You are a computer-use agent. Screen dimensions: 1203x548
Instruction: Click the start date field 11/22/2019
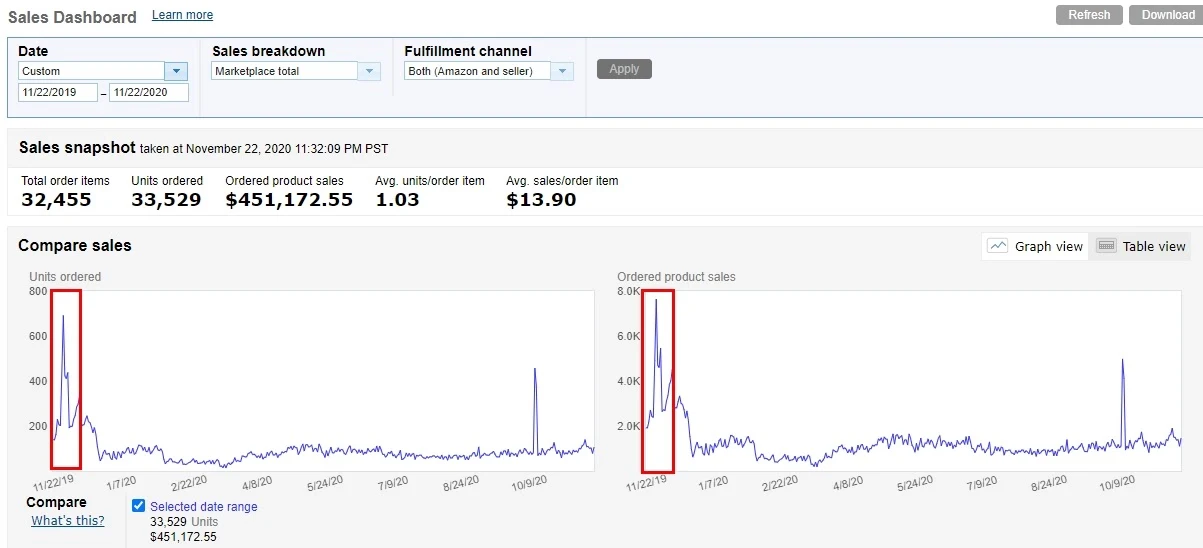click(58, 92)
